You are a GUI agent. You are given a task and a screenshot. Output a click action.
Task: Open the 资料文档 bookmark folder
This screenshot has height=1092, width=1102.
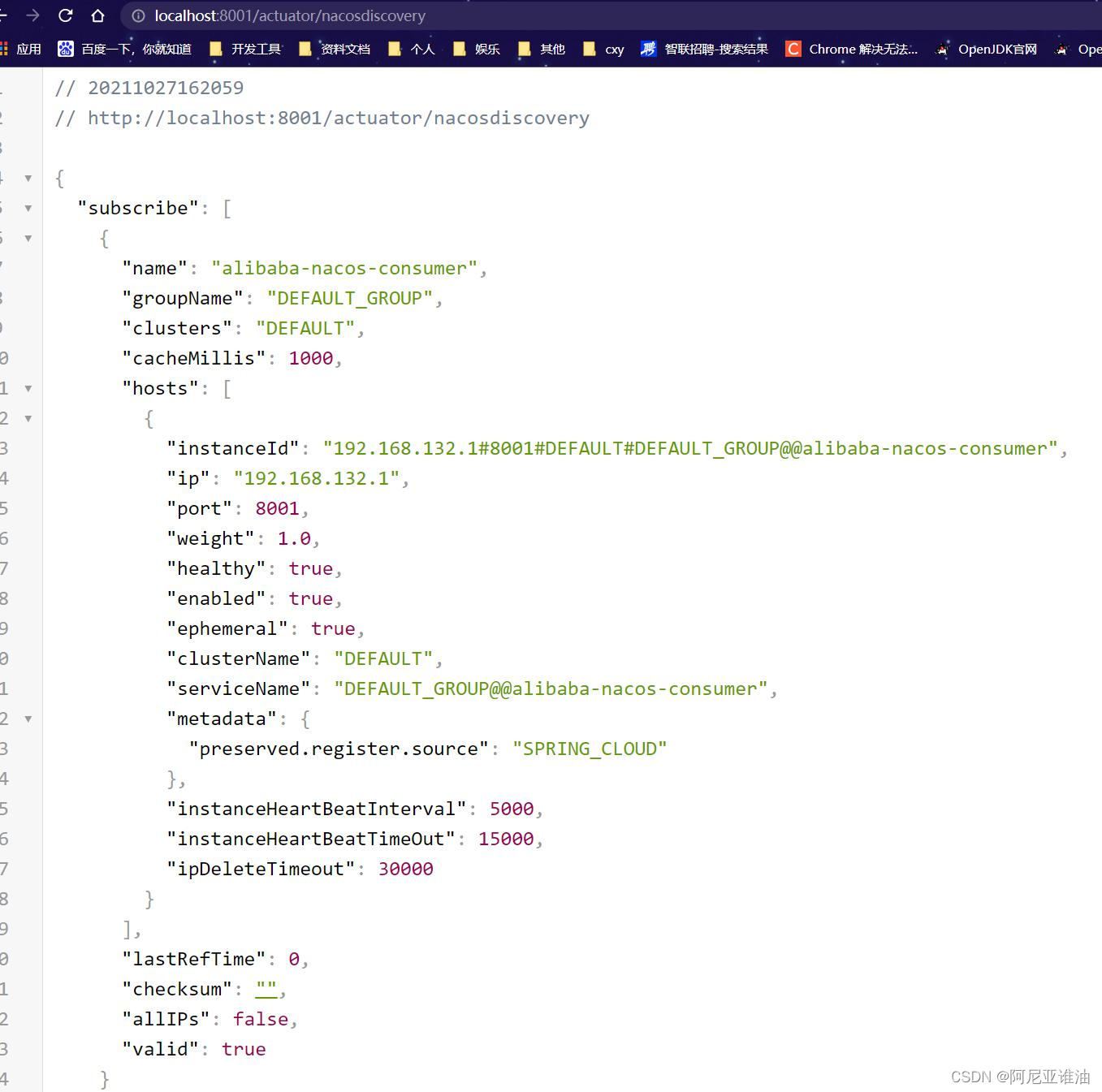[335, 50]
